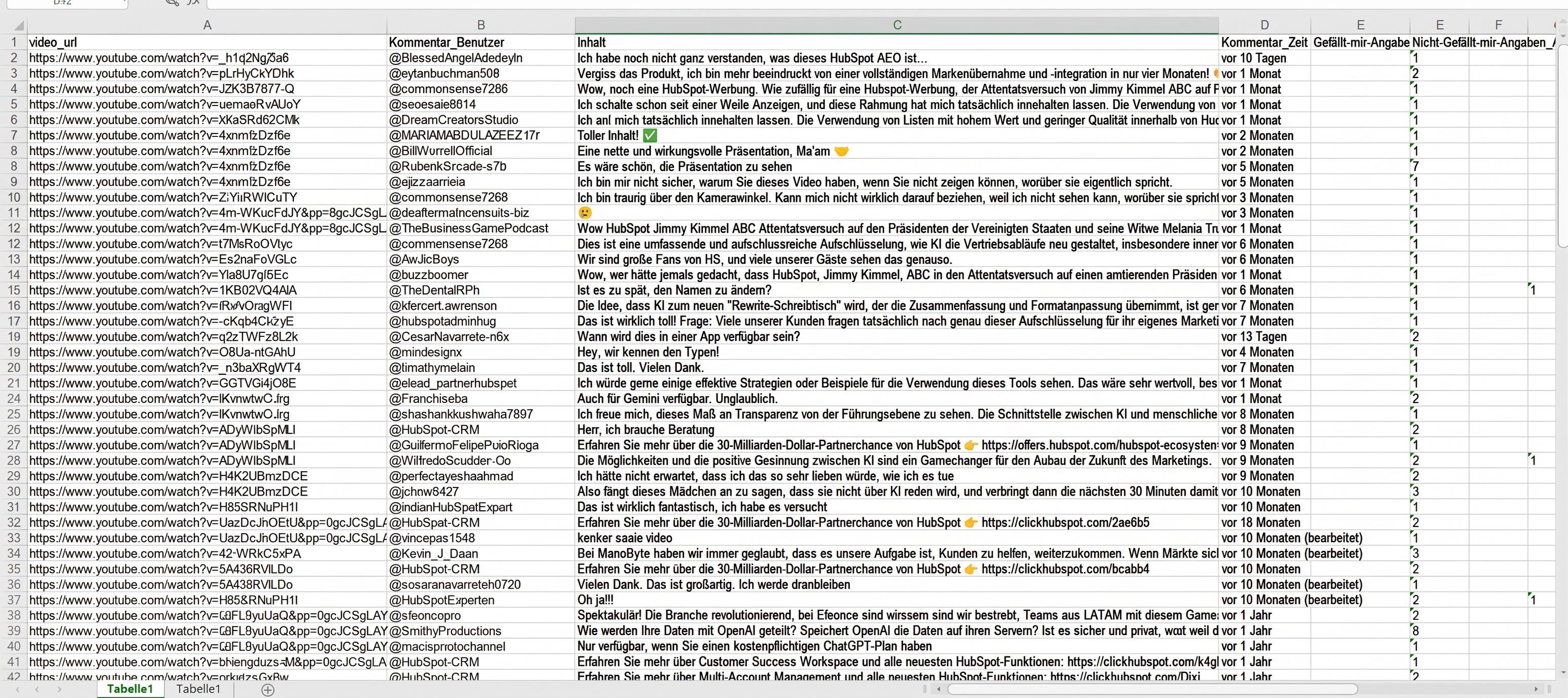The width and height of the screenshot is (1568, 698).
Task: Select cell 'Hey, wir kennen den Typen!'
Action: point(897,352)
